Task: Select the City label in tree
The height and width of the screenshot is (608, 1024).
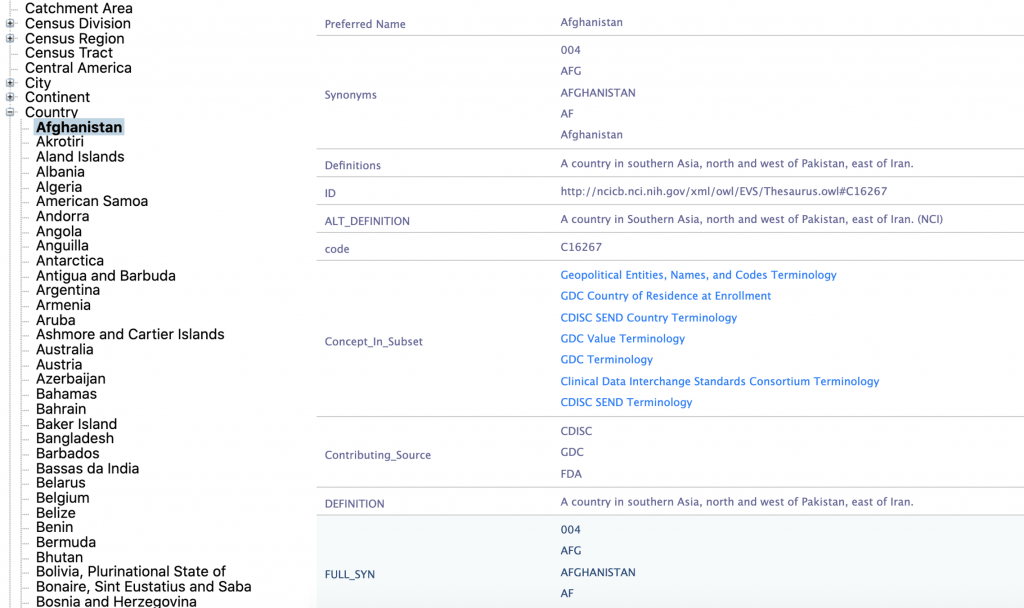Action: coord(38,83)
